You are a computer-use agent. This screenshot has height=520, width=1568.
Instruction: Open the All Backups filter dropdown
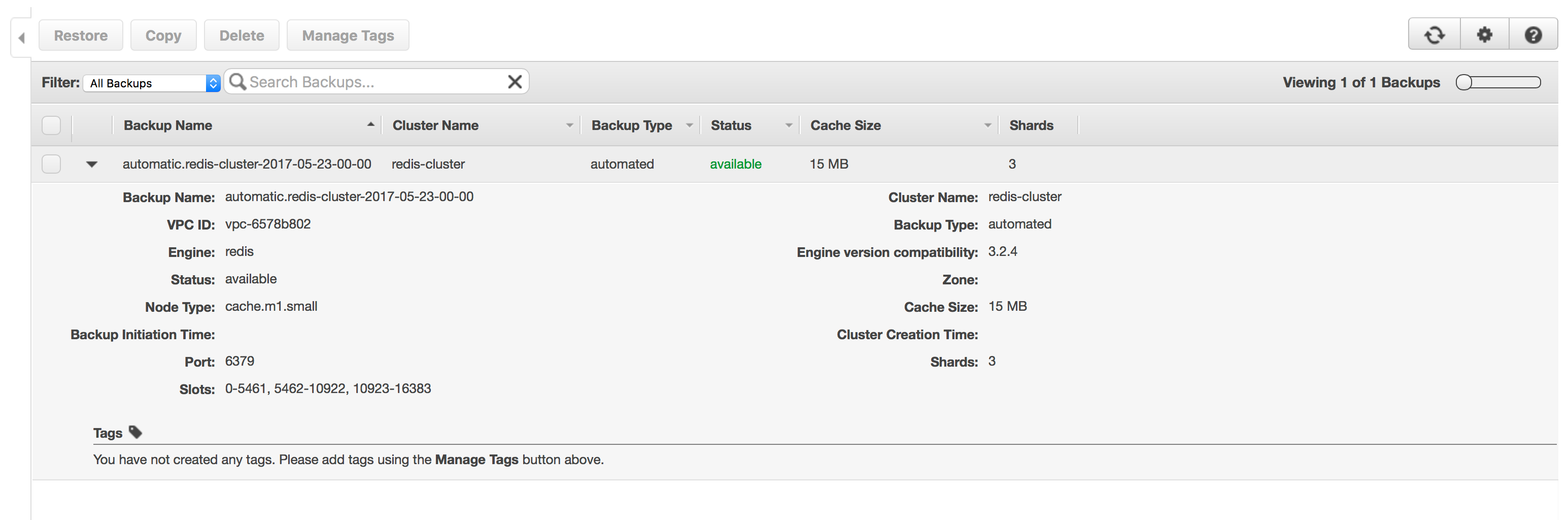point(152,83)
